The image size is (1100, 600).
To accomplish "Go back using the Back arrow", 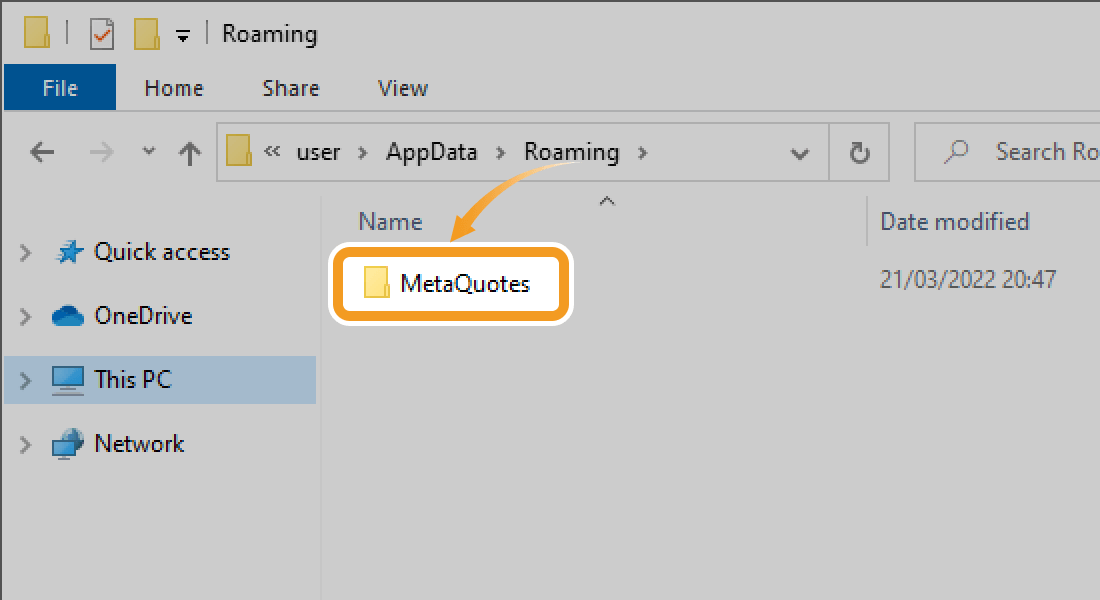I will pyautogui.click(x=41, y=153).
